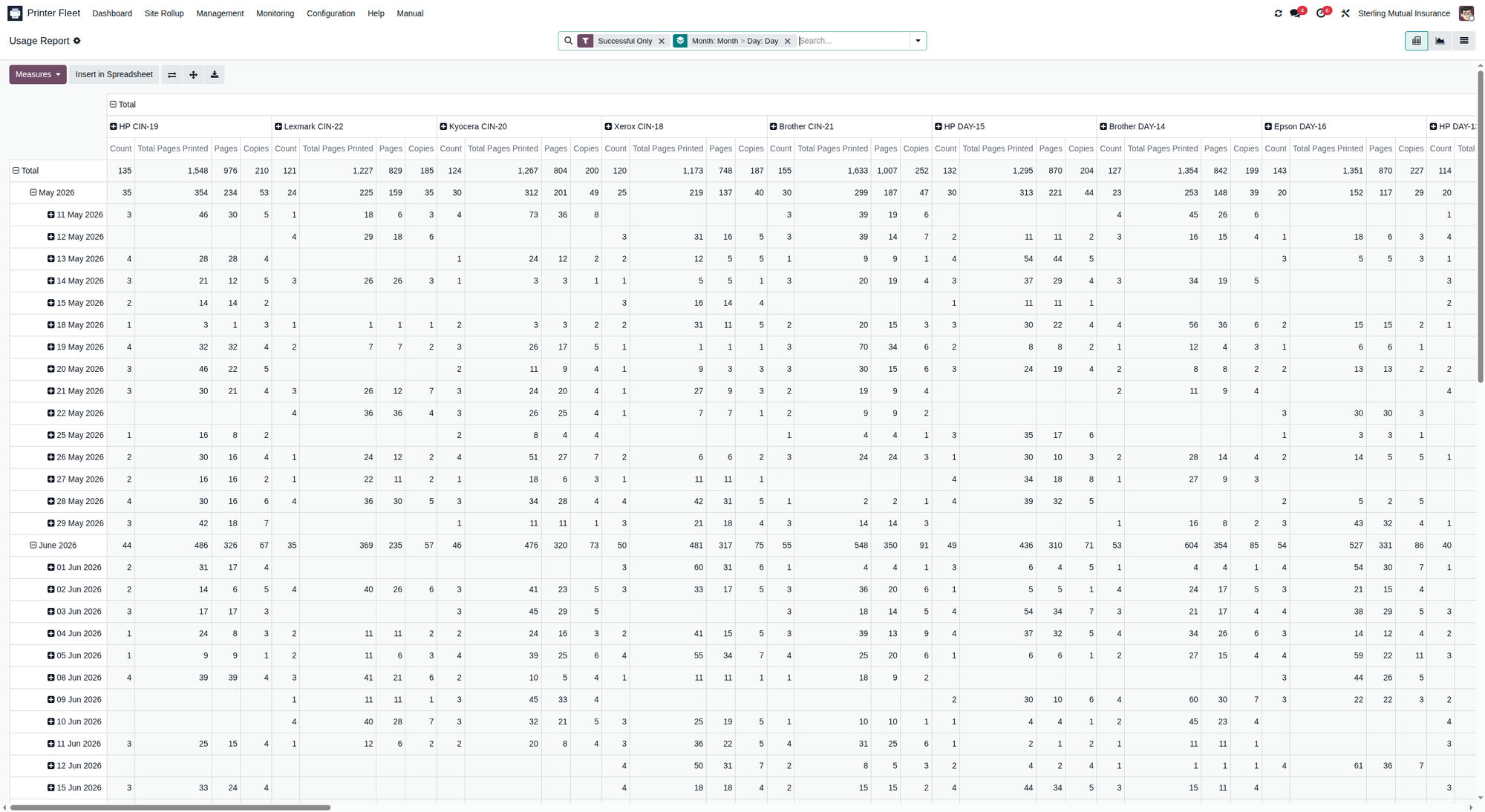Click the search magnifier icon
The height and width of the screenshot is (812, 1485).
(569, 41)
